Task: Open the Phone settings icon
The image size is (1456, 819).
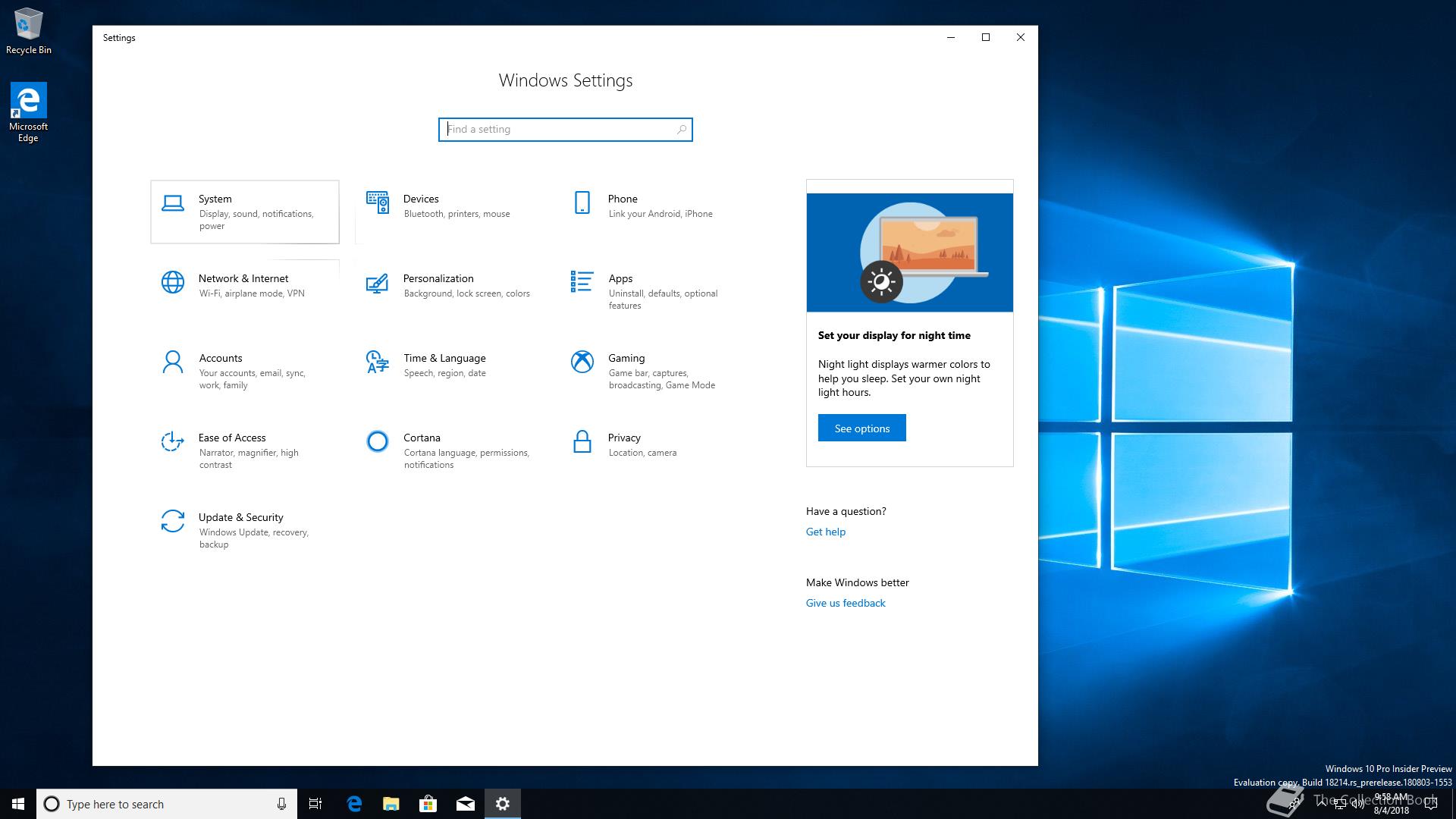Action: tap(582, 202)
